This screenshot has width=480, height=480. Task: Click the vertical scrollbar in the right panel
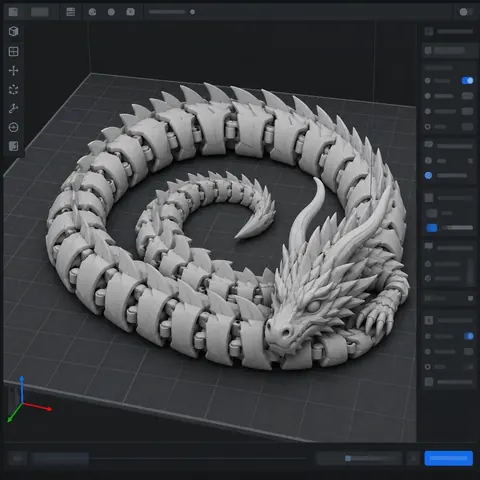[470, 271]
